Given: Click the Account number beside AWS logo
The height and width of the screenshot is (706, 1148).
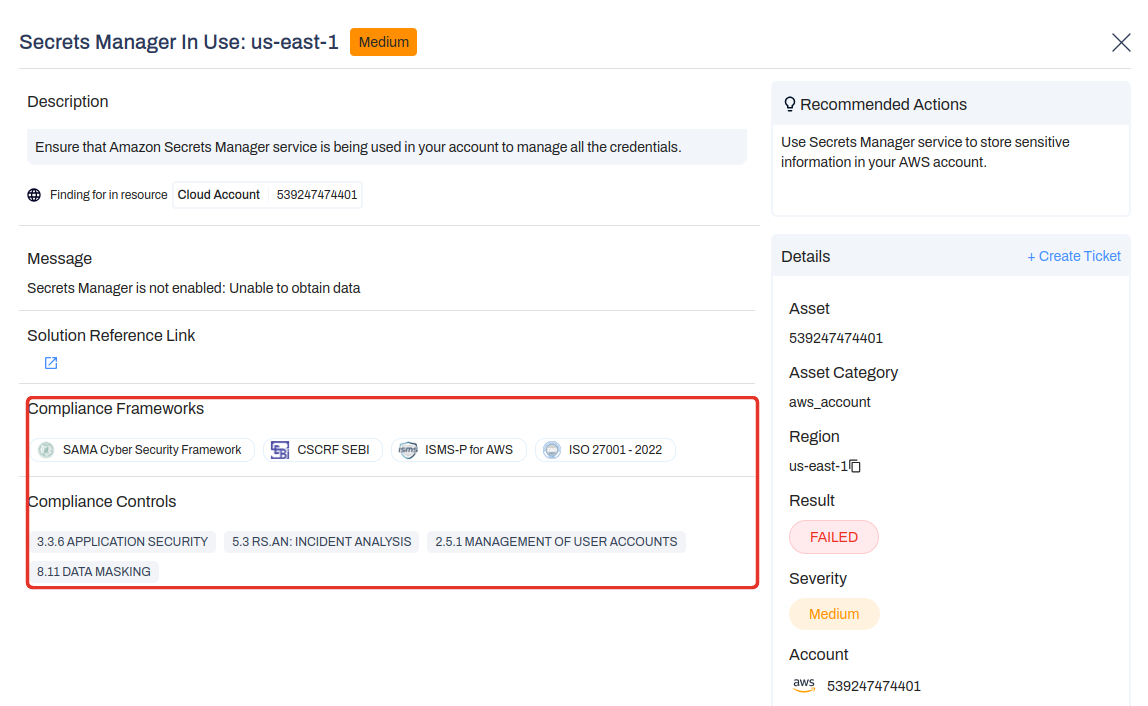Looking at the screenshot, I should click(873, 686).
